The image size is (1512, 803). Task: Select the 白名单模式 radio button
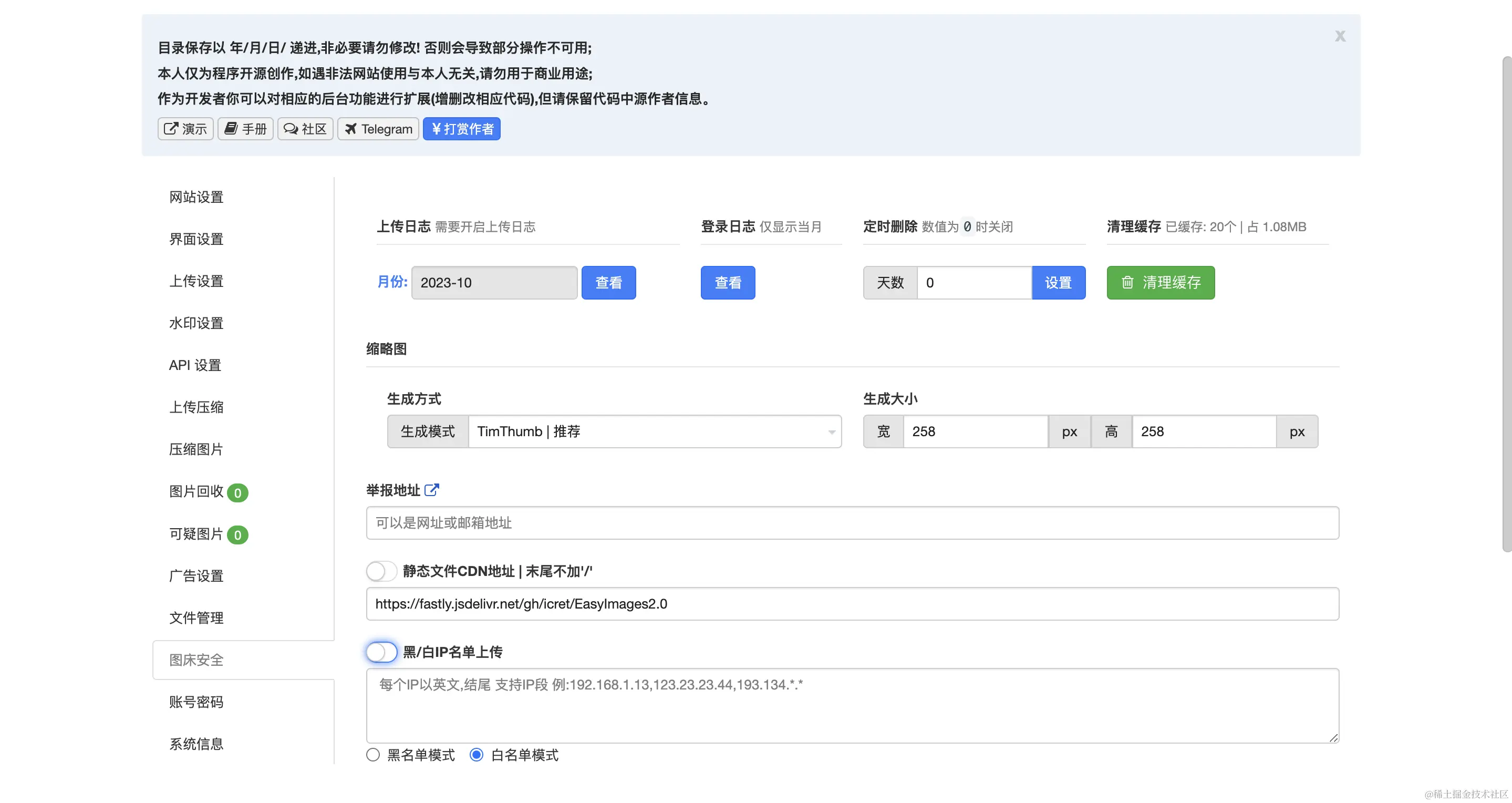[477, 754]
